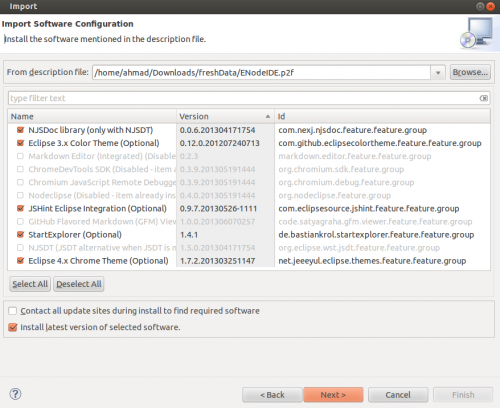Screen dimensions: 500x408
Task: Uncheck Eclipse 4.x Chrome Theme checkbox
Action: point(20,261)
